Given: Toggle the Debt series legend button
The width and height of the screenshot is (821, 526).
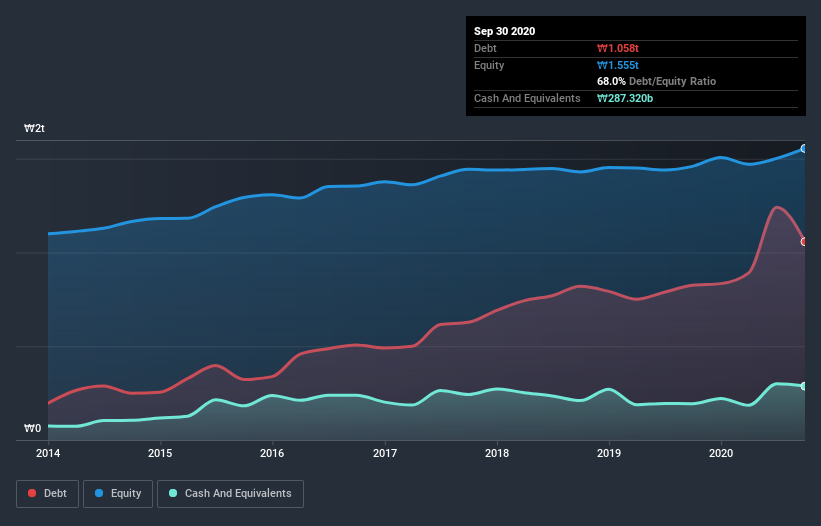Looking at the screenshot, I should click(x=47, y=494).
